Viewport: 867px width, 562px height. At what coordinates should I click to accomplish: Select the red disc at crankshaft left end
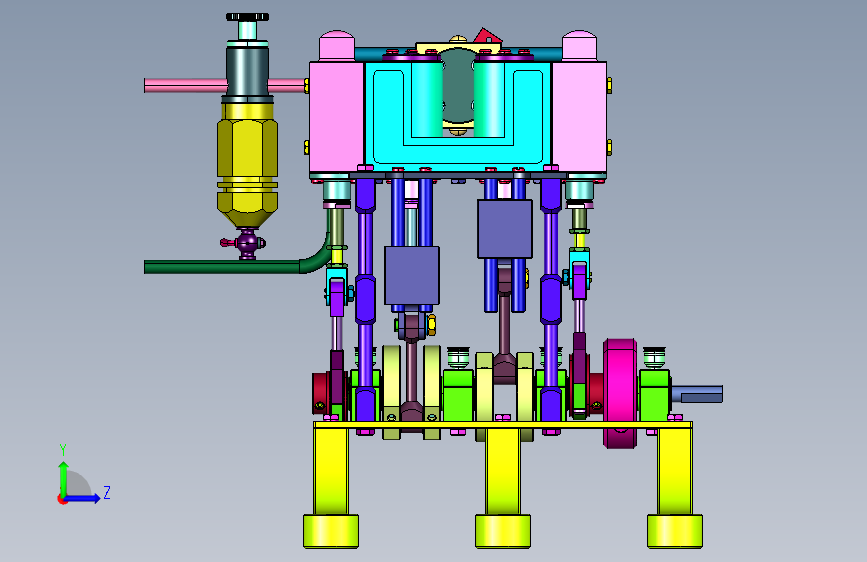tap(321, 394)
